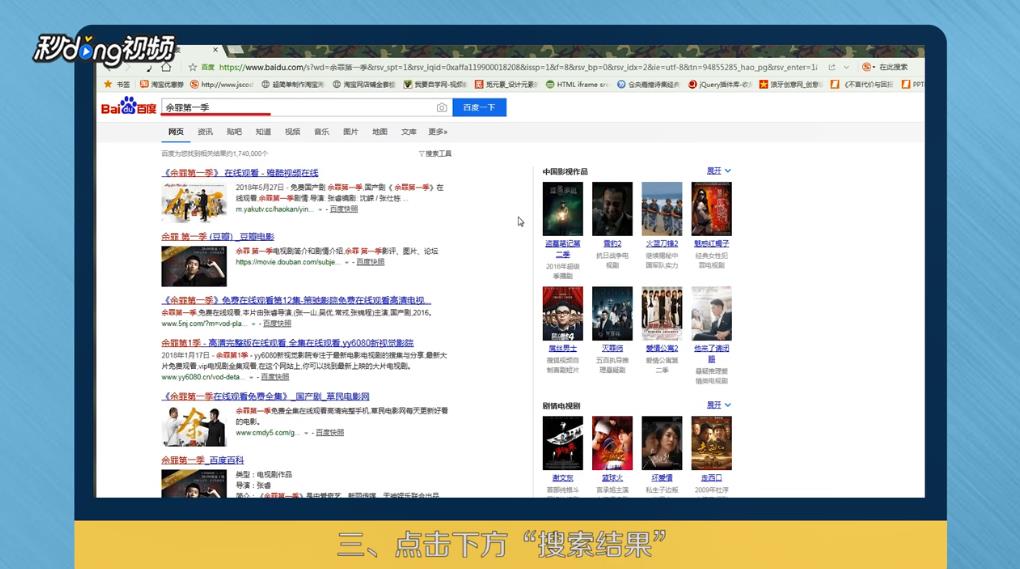The image size is (1020, 569).
Task: Click the 魅艳红樱子 poster
Action: point(711,209)
